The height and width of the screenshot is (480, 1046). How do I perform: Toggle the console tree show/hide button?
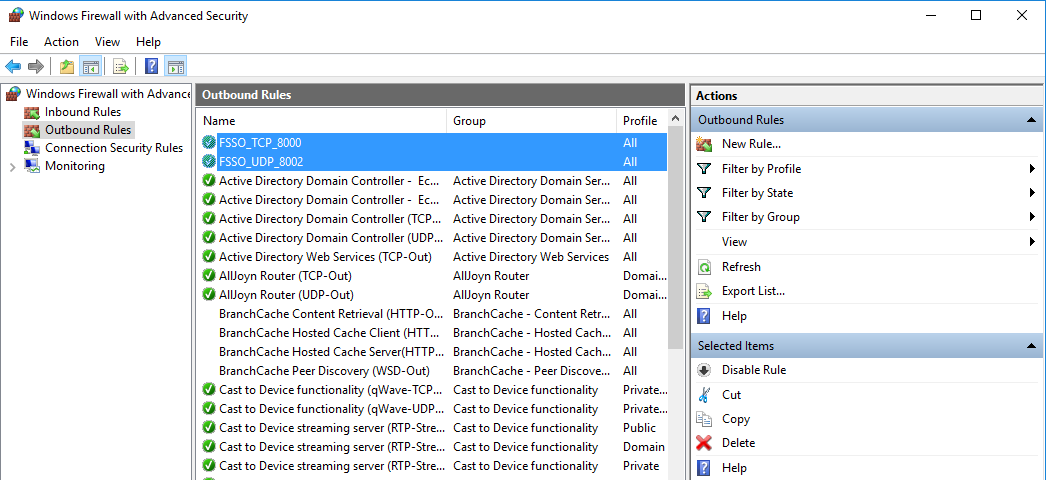(91, 67)
